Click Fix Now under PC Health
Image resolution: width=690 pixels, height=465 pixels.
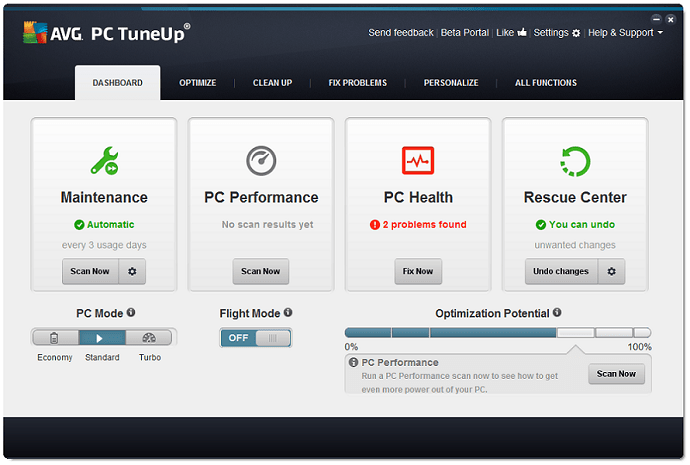pos(418,271)
